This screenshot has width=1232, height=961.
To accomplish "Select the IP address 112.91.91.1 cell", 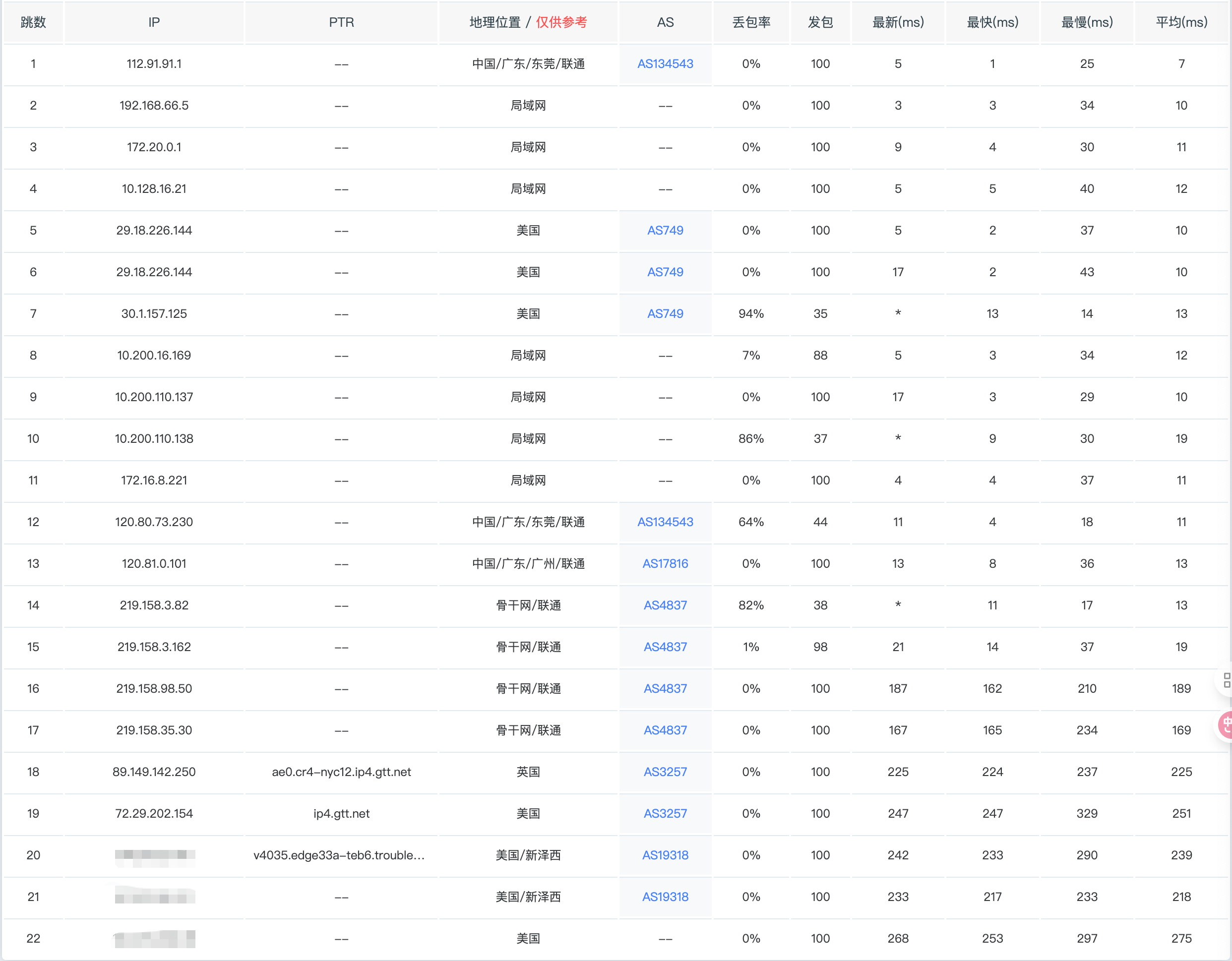I will [x=154, y=64].
